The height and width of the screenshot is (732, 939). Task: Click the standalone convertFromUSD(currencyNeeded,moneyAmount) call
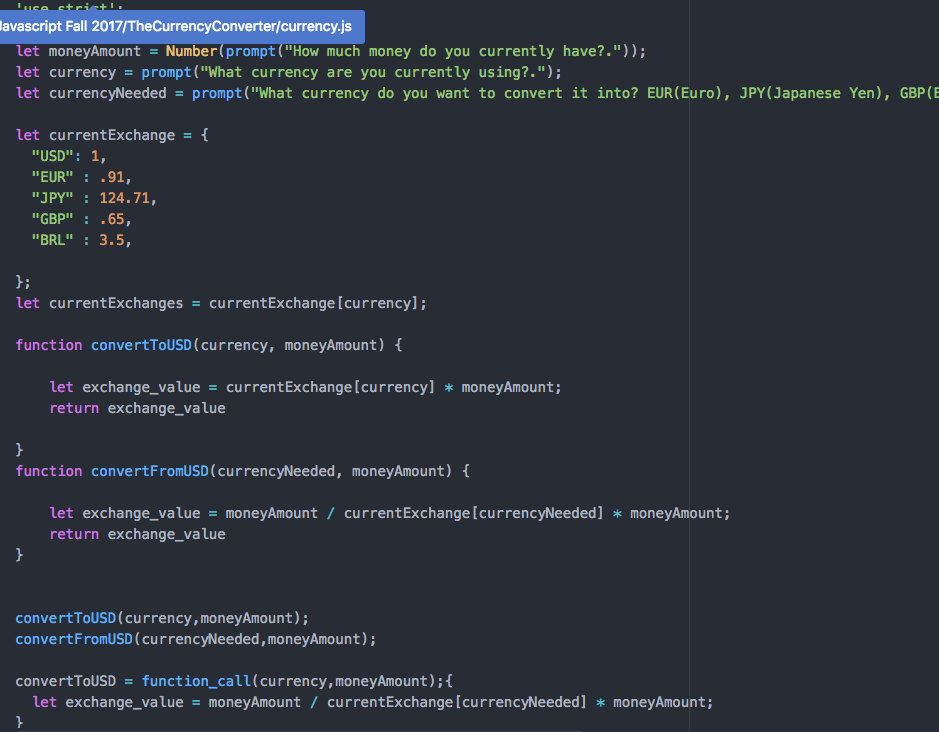(195, 639)
